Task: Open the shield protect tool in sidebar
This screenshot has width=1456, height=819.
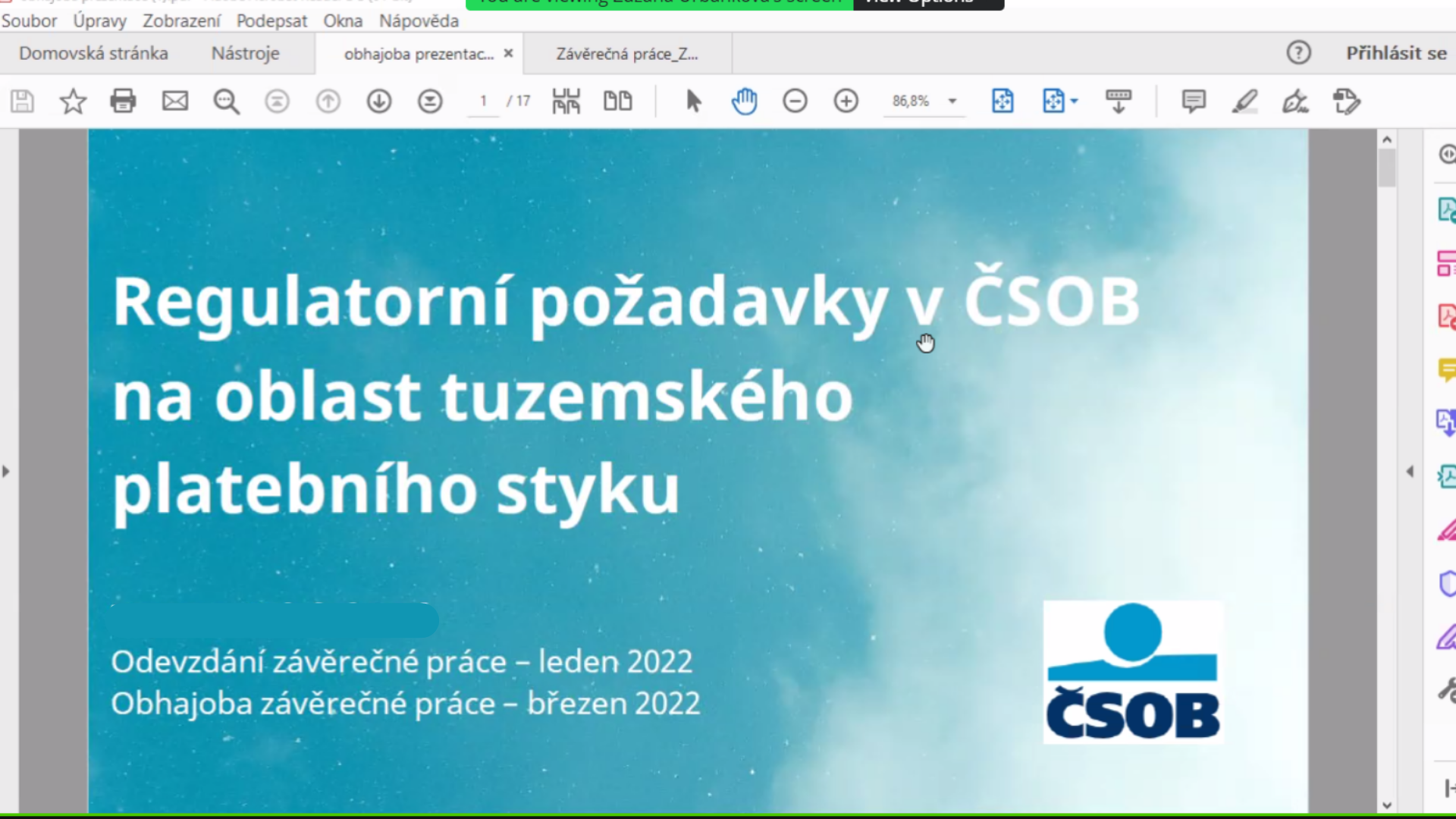Action: pyautogui.click(x=1447, y=583)
